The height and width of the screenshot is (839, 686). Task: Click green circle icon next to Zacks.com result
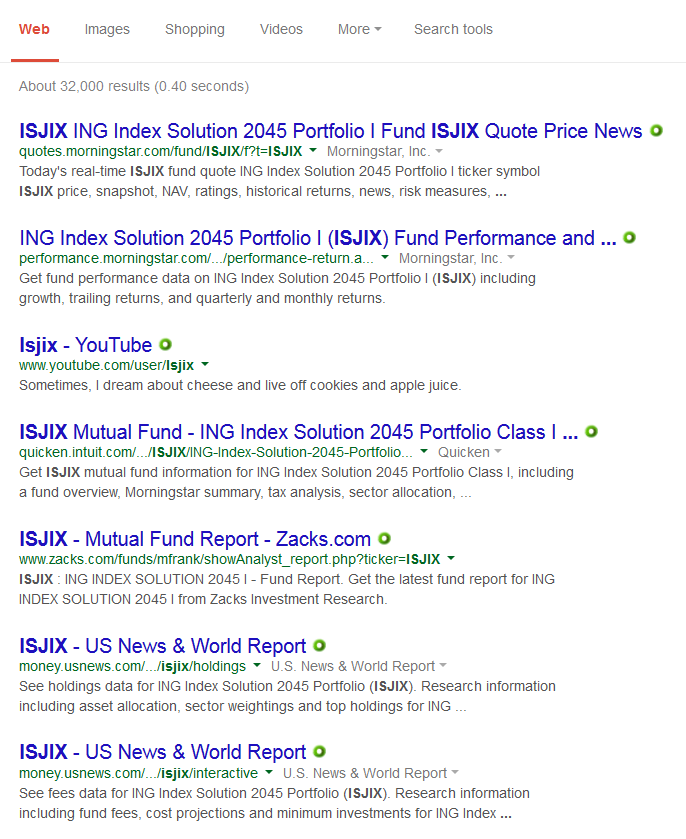384,538
